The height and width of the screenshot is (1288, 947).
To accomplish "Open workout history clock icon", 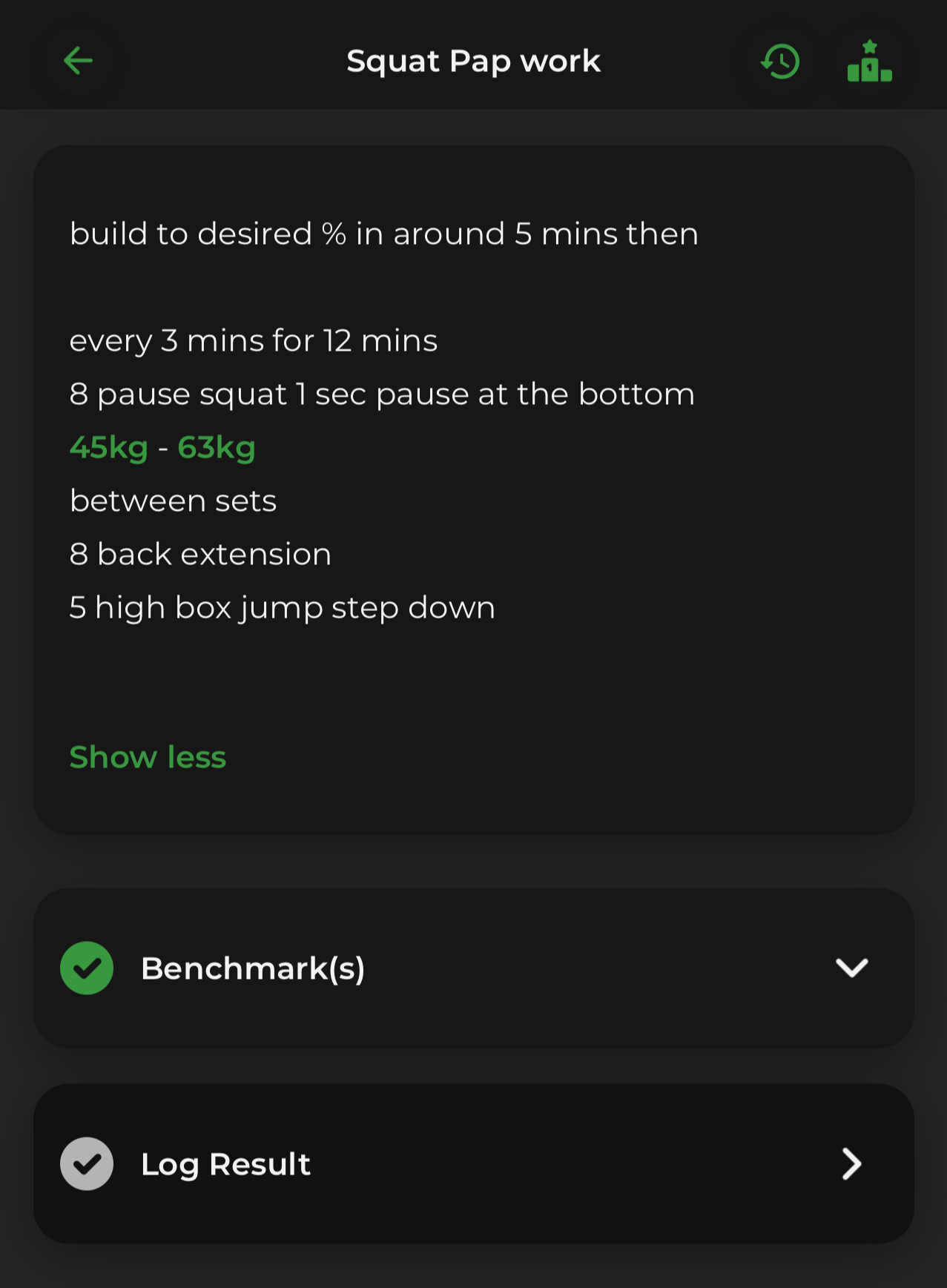I will click(780, 62).
